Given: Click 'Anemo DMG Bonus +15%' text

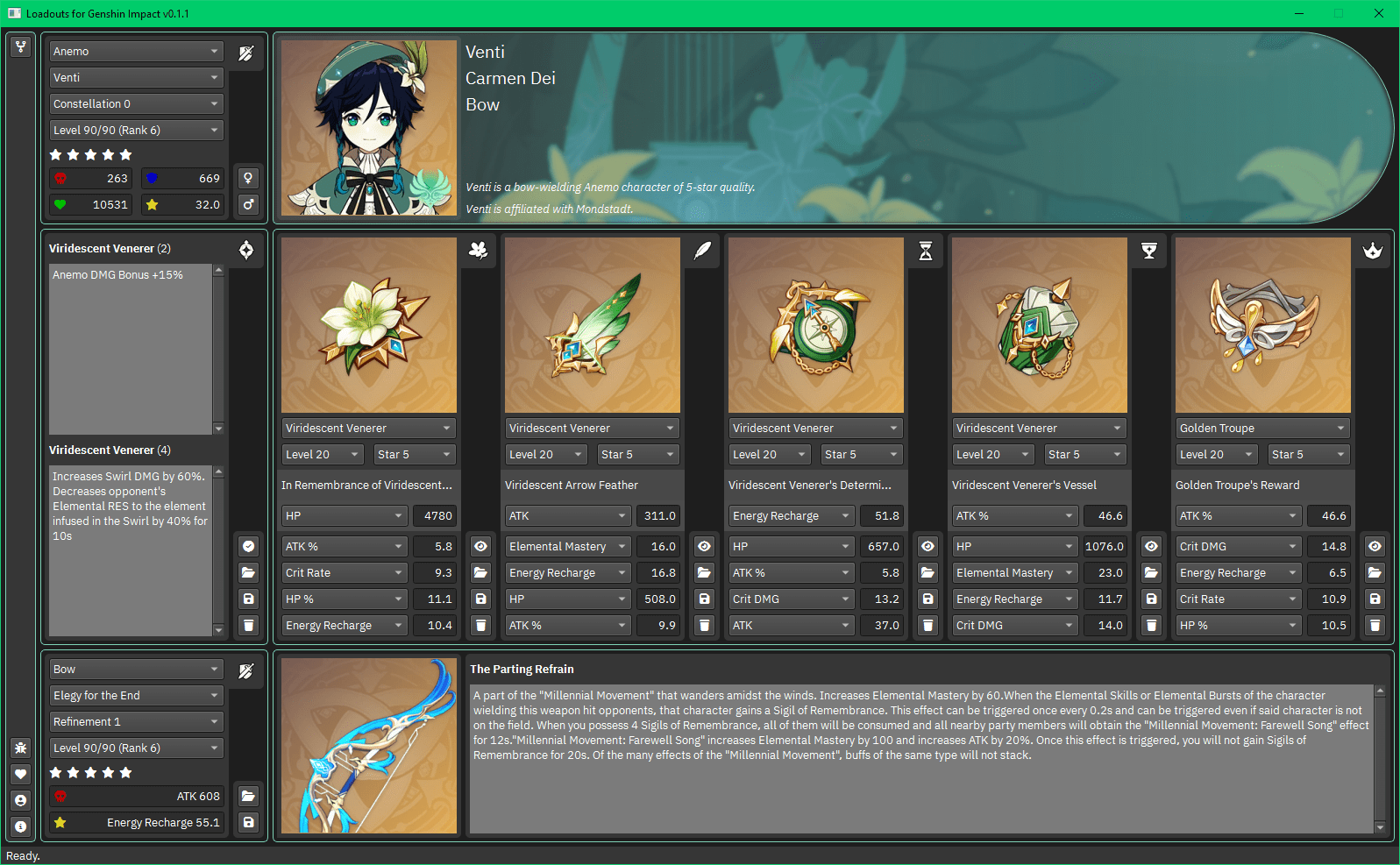Looking at the screenshot, I should pos(117,274).
